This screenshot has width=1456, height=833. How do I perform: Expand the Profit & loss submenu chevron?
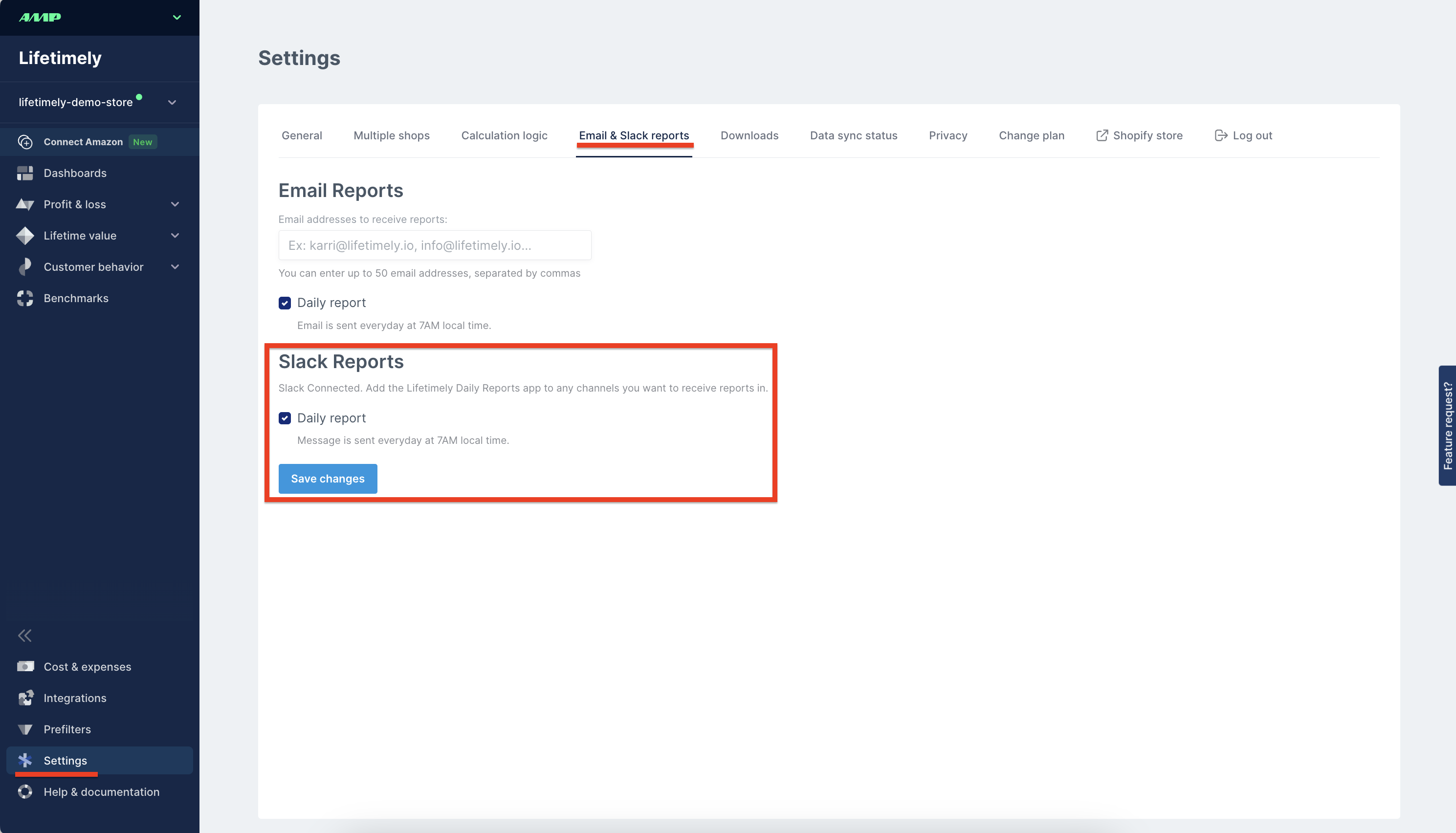pyautogui.click(x=175, y=204)
